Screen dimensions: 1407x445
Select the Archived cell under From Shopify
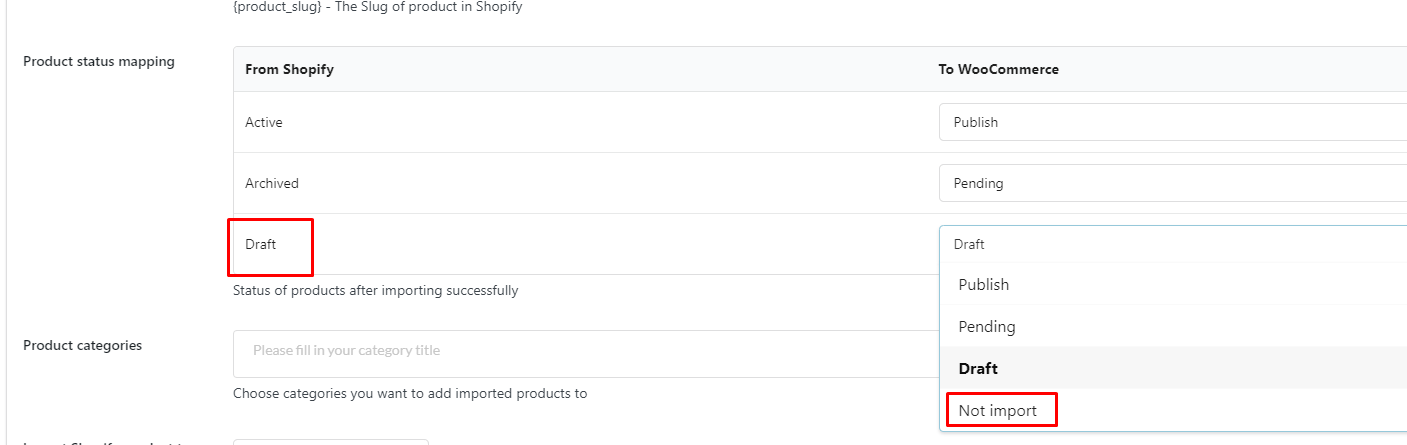tap(272, 183)
